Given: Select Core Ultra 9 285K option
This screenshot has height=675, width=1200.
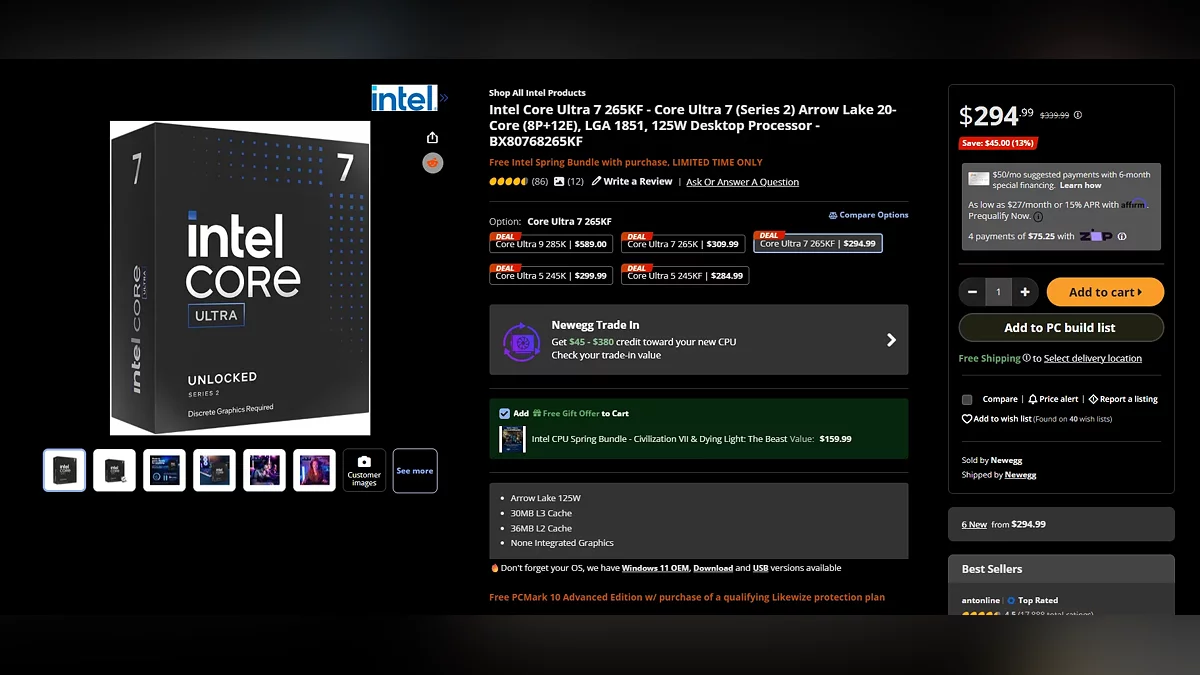Looking at the screenshot, I should coord(551,243).
